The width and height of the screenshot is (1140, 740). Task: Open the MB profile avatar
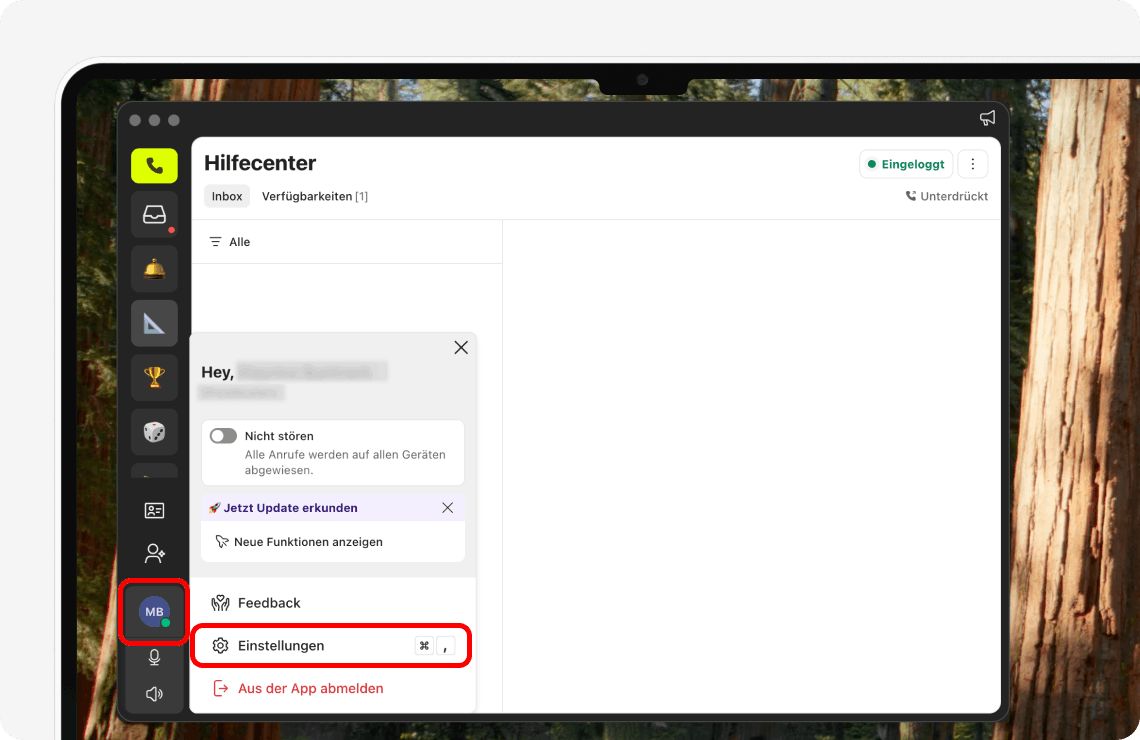[x=154, y=611]
